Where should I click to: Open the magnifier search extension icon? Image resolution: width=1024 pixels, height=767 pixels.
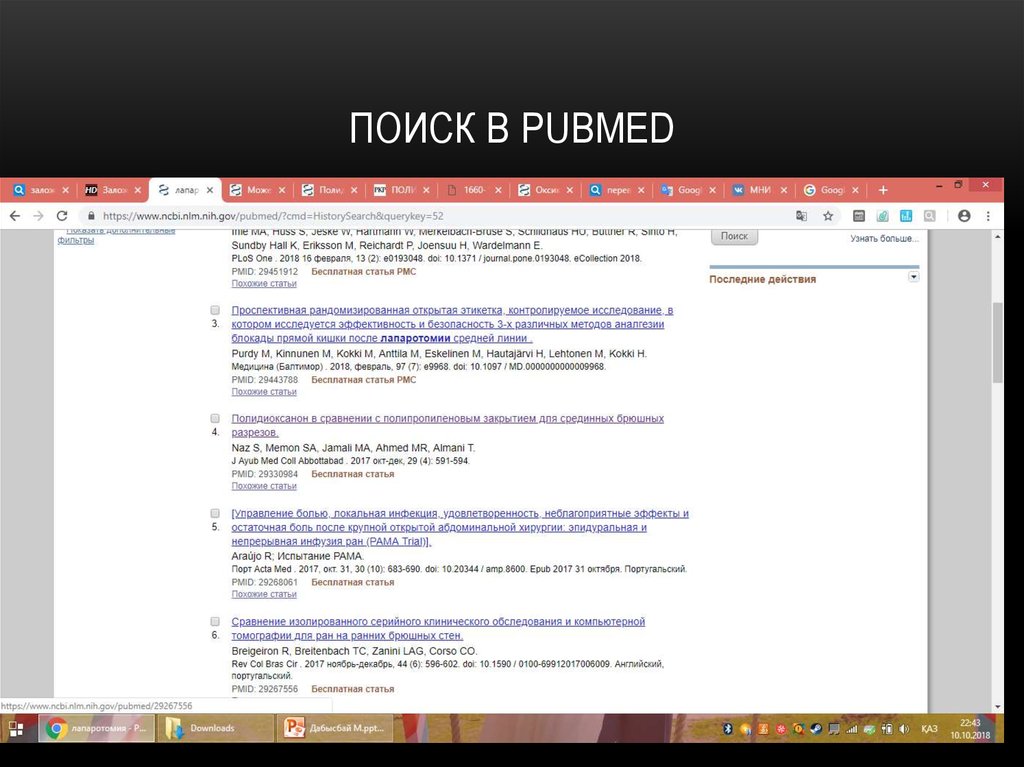pyautogui.click(x=929, y=215)
